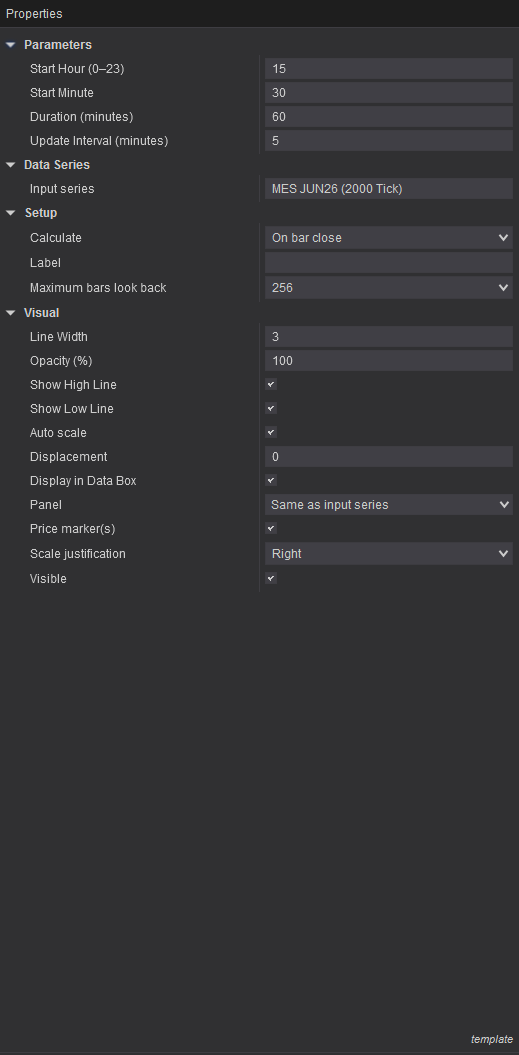The height and width of the screenshot is (1055, 519).
Task: Open the Scale justification dropdown
Action: click(x=389, y=554)
